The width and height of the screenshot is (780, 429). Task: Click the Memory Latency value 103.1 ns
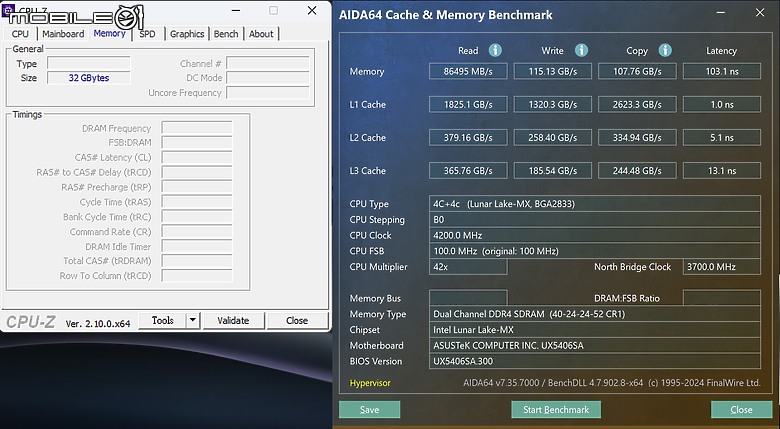722,71
